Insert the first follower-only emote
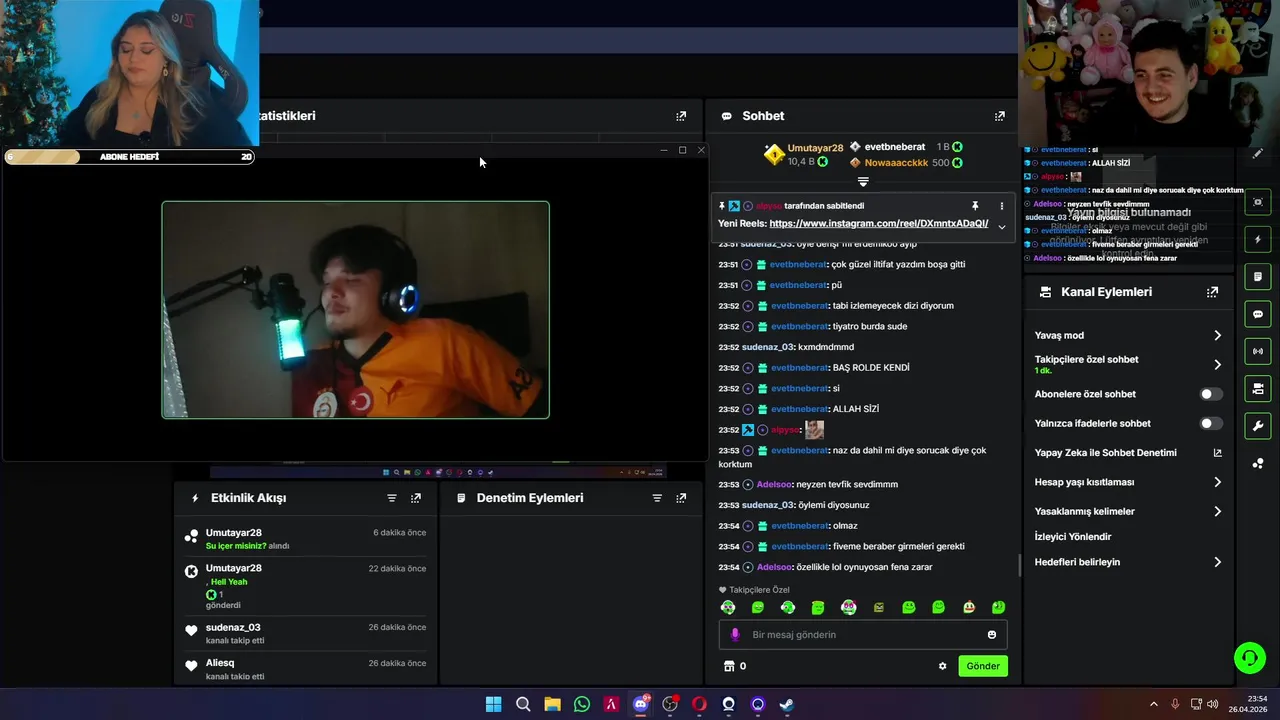The image size is (1280, 720). pyautogui.click(x=728, y=607)
